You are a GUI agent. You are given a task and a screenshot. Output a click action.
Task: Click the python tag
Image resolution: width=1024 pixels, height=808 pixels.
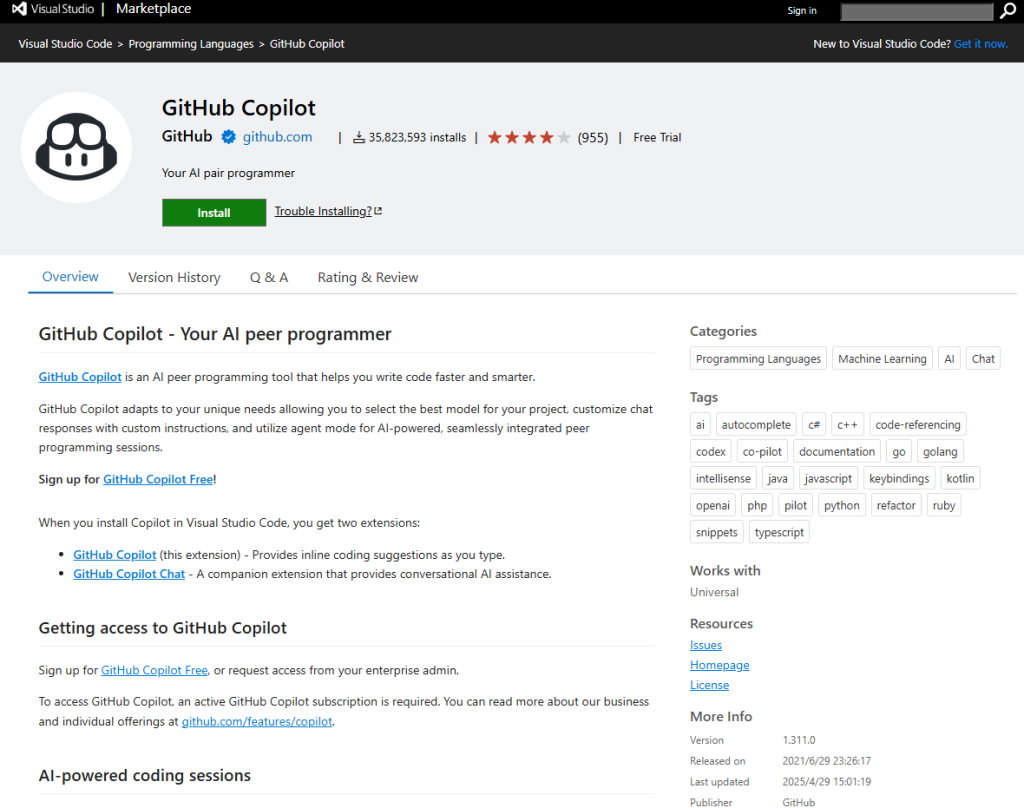[842, 505]
